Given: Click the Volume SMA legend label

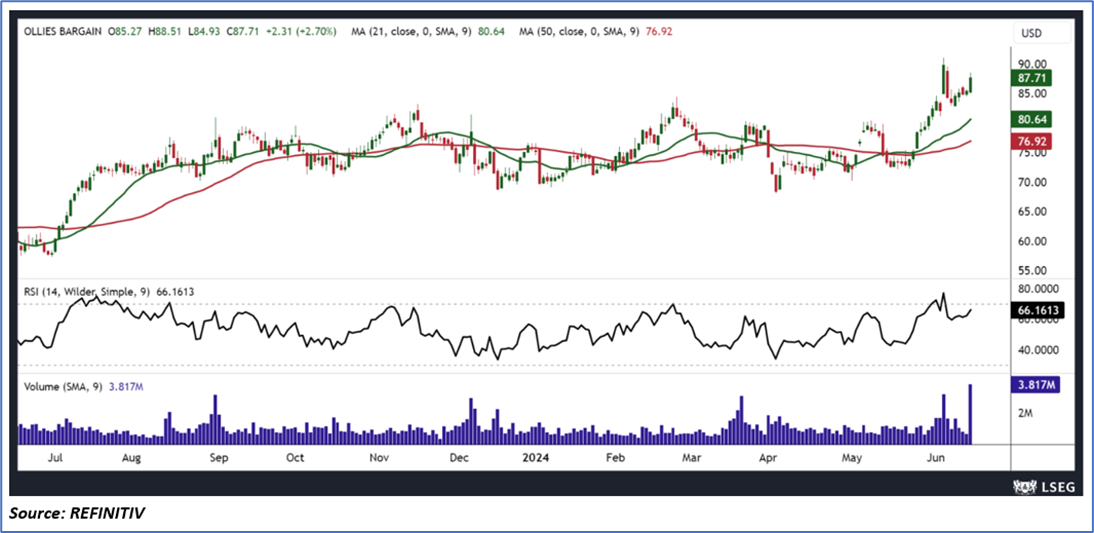Looking at the screenshot, I should (84, 385).
